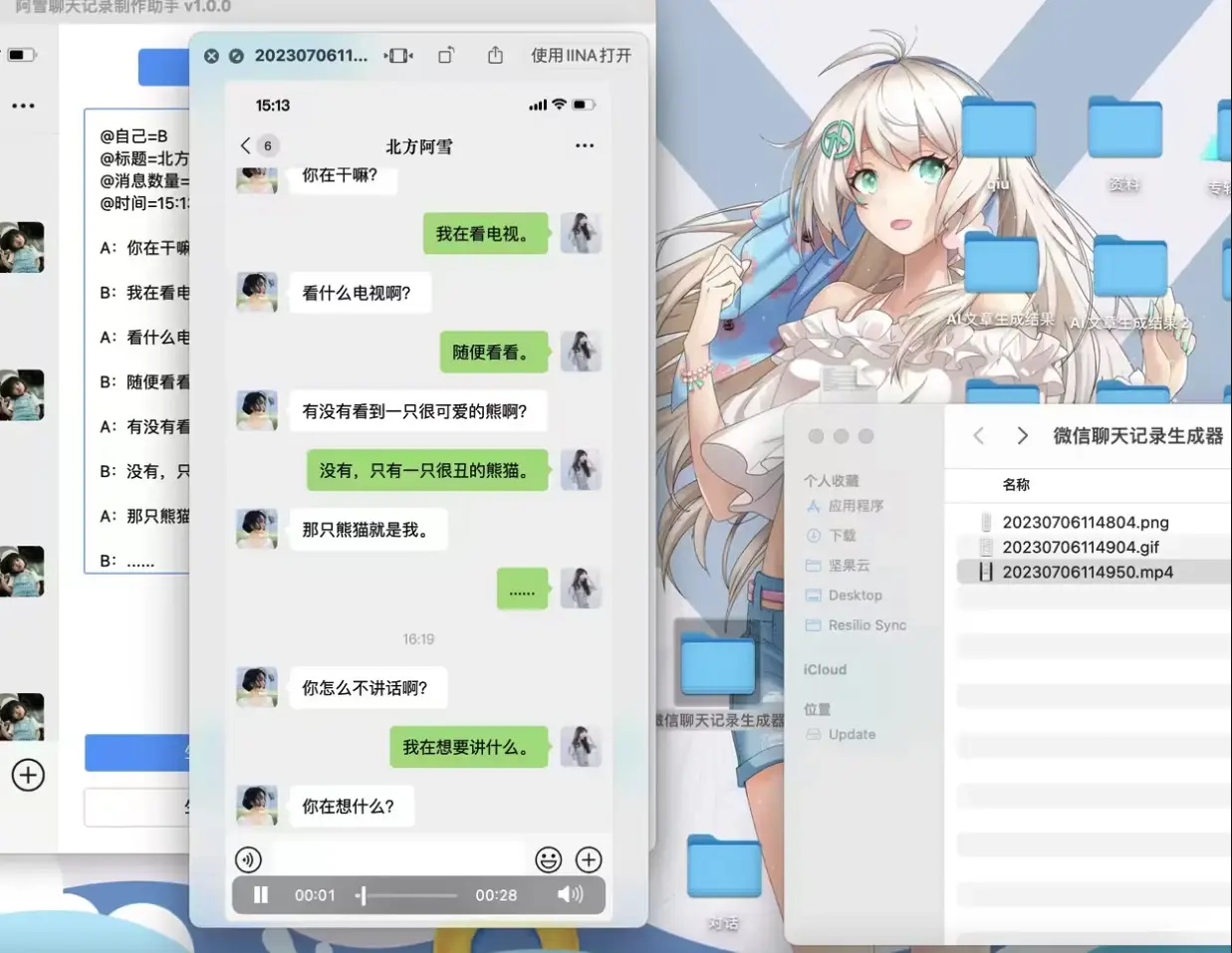Go back in the Finder window
The image size is (1232, 953).
[979, 435]
